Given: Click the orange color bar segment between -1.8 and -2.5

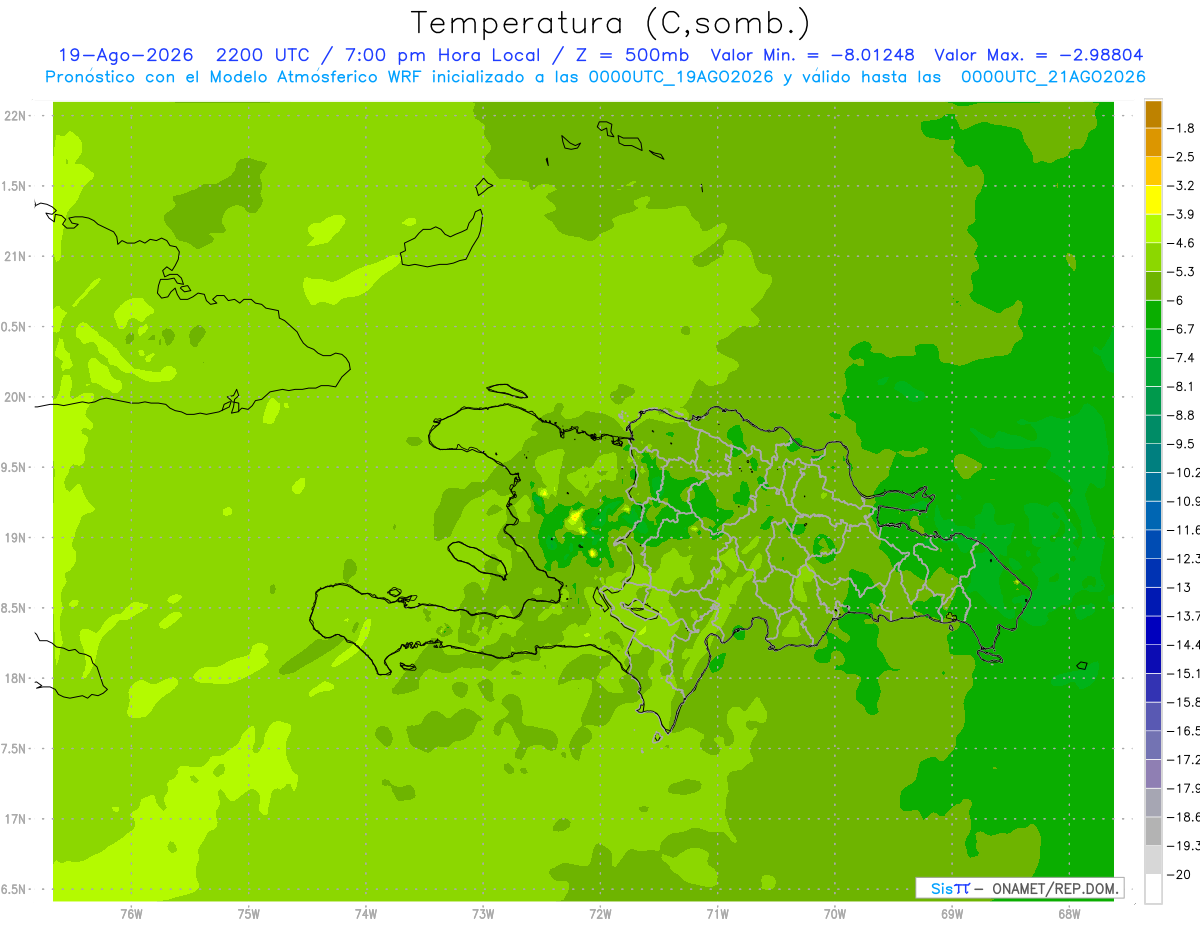Looking at the screenshot, I should pos(1153,142).
